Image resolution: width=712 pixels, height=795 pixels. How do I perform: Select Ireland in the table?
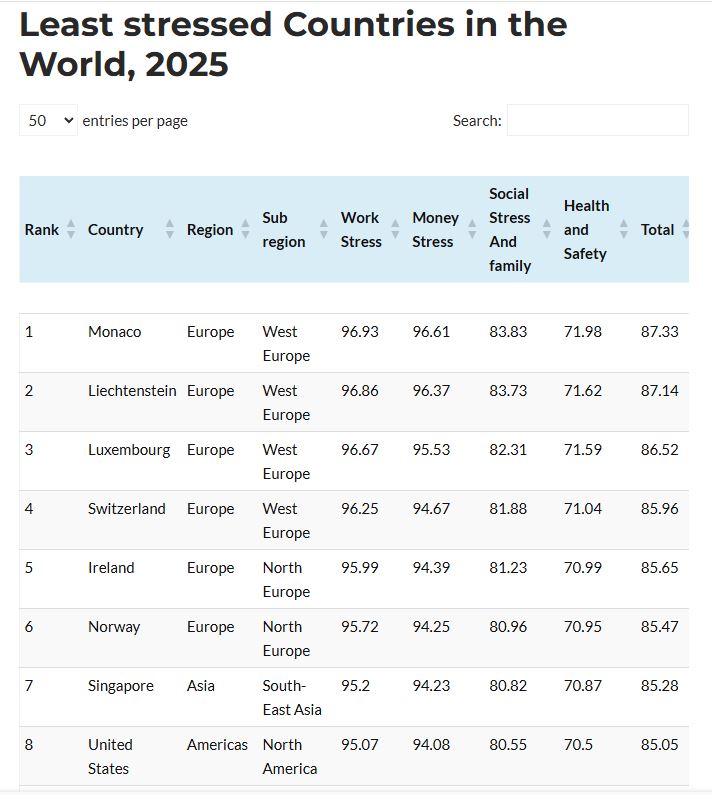tap(111, 567)
